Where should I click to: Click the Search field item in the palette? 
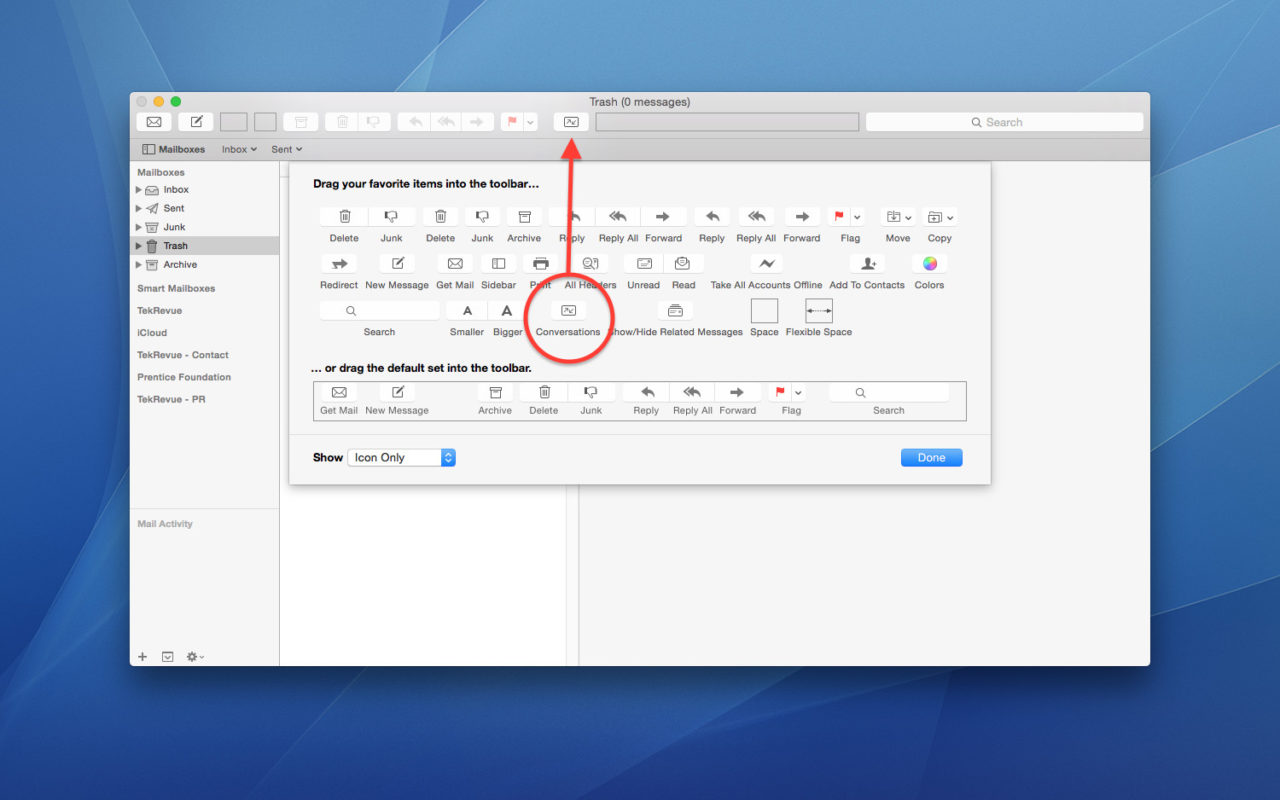[379, 311]
